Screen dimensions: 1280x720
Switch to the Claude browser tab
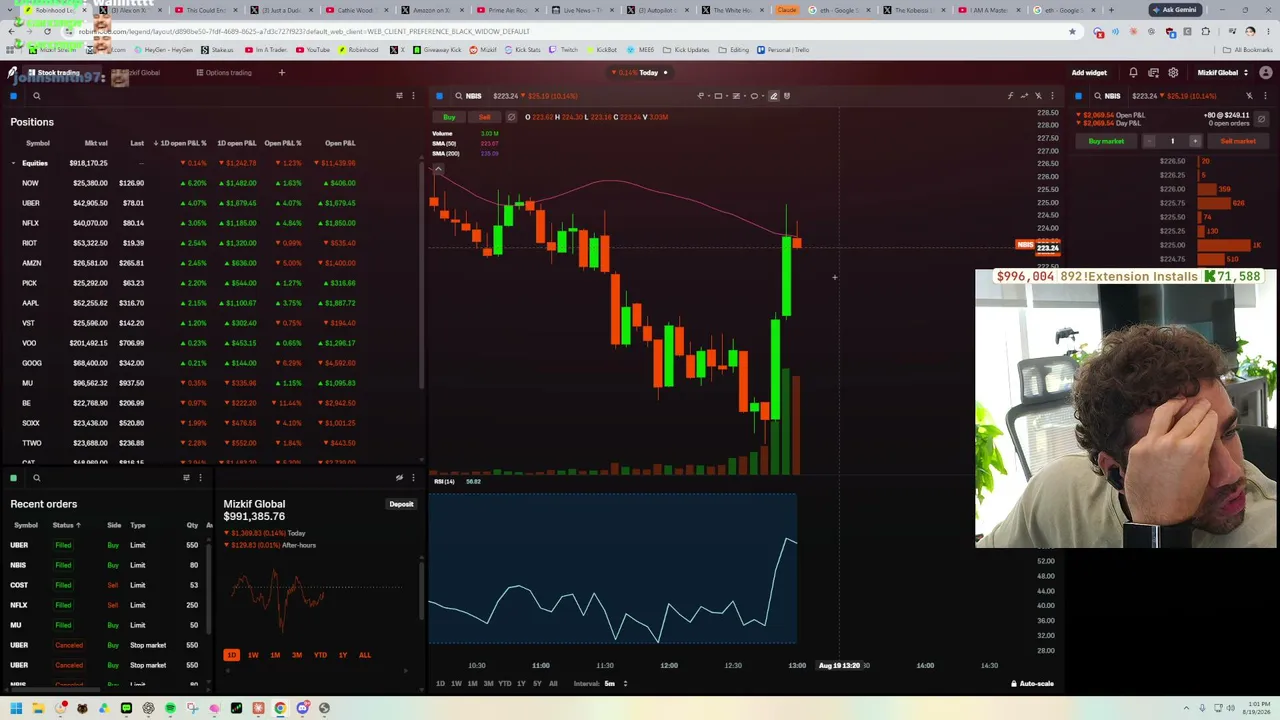pyautogui.click(x=787, y=10)
